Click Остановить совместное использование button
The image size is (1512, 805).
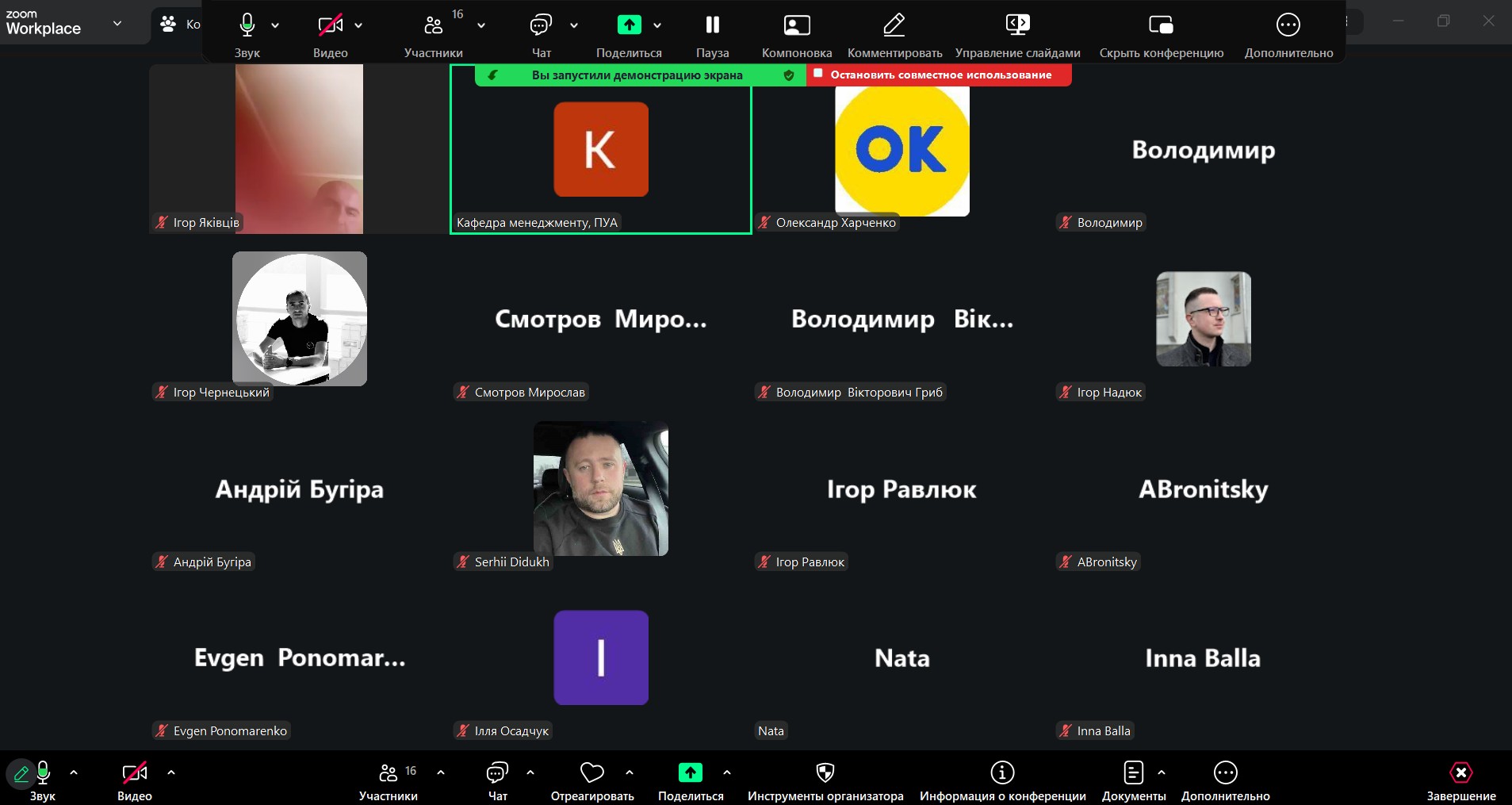click(x=940, y=75)
